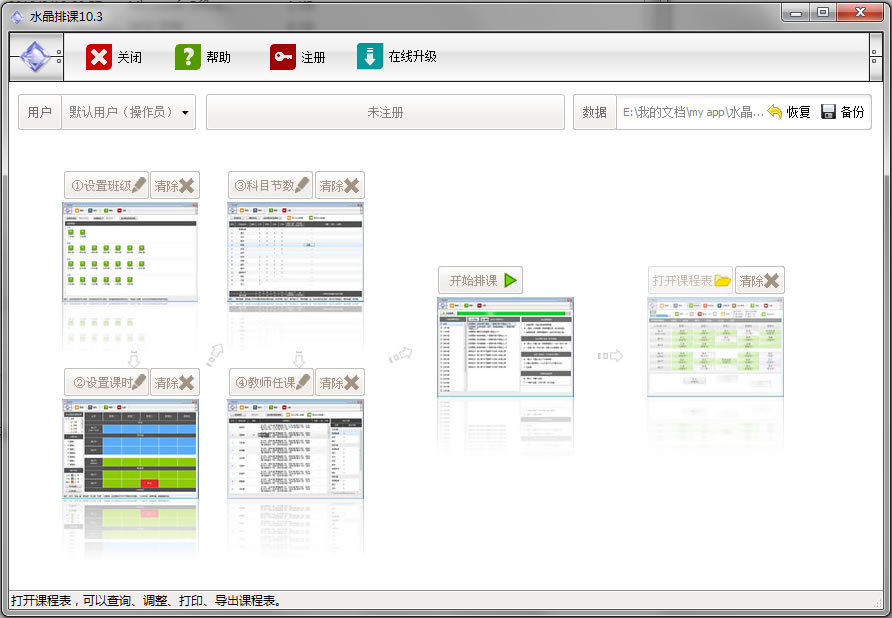The width and height of the screenshot is (892, 618).
Task: Click the 恢复 restore arrow icon
Action: (x=775, y=112)
